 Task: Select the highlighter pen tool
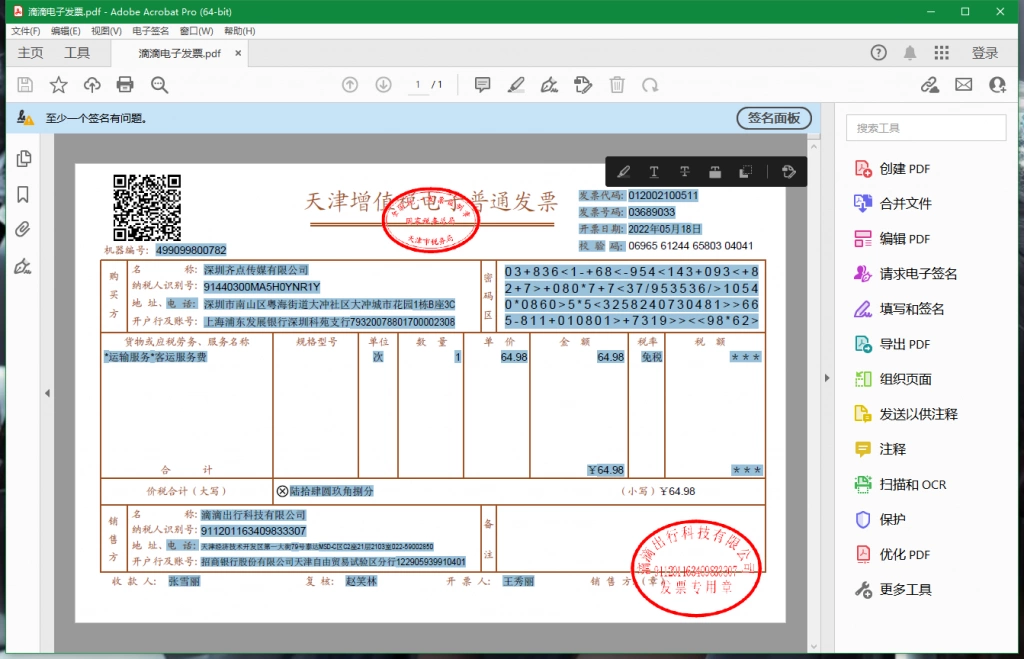(x=516, y=85)
